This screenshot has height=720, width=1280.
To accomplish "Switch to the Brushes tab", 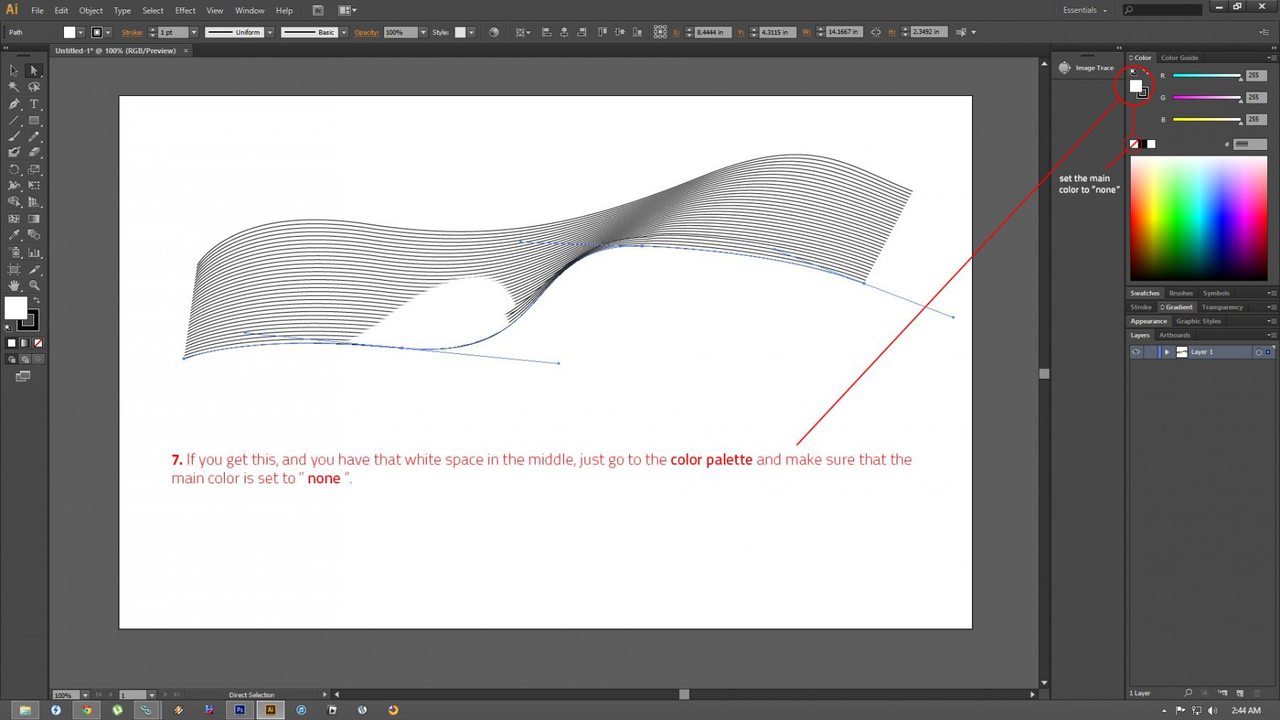I will tap(1180, 293).
